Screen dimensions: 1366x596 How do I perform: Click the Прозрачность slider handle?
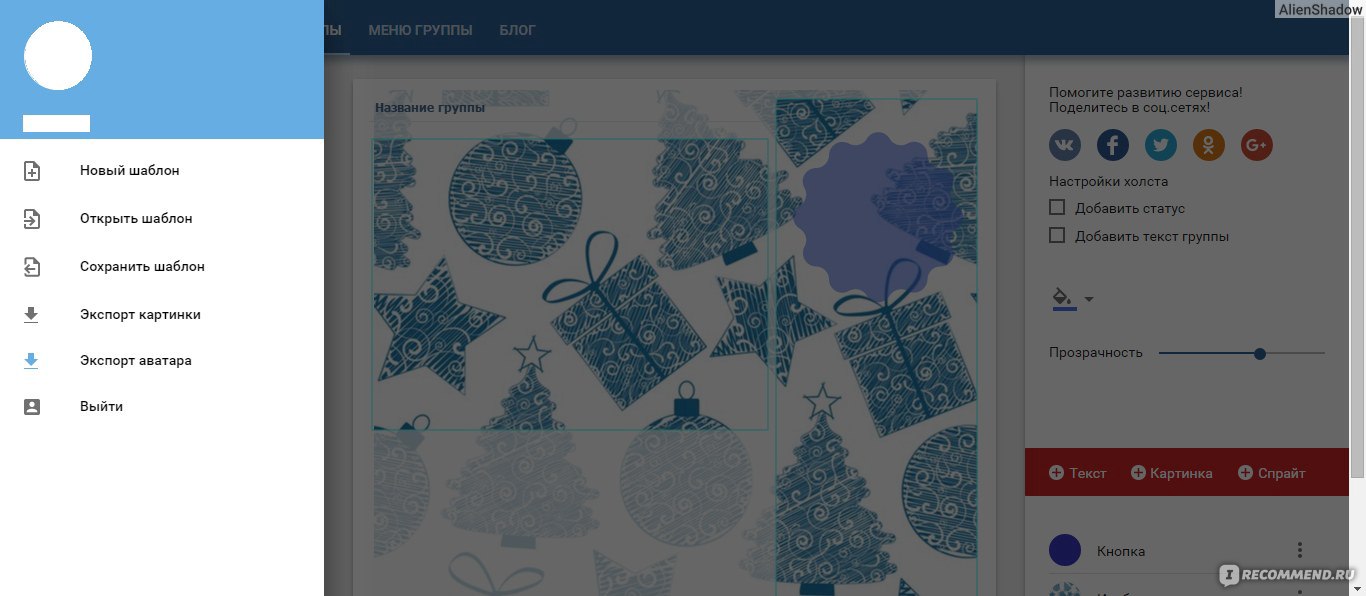click(1260, 353)
